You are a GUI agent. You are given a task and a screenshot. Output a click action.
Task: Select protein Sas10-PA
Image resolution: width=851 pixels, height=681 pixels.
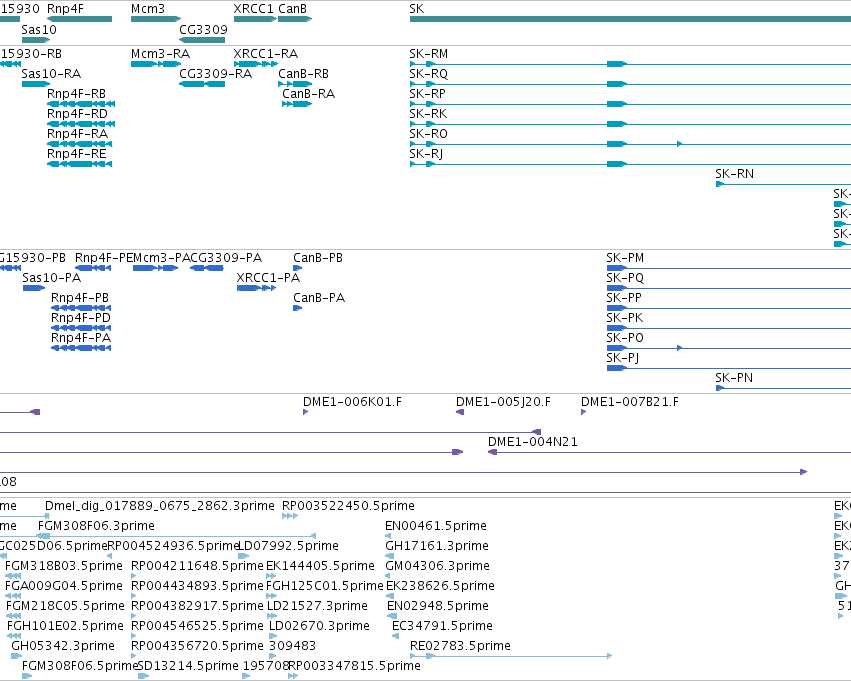click(x=34, y=288)
